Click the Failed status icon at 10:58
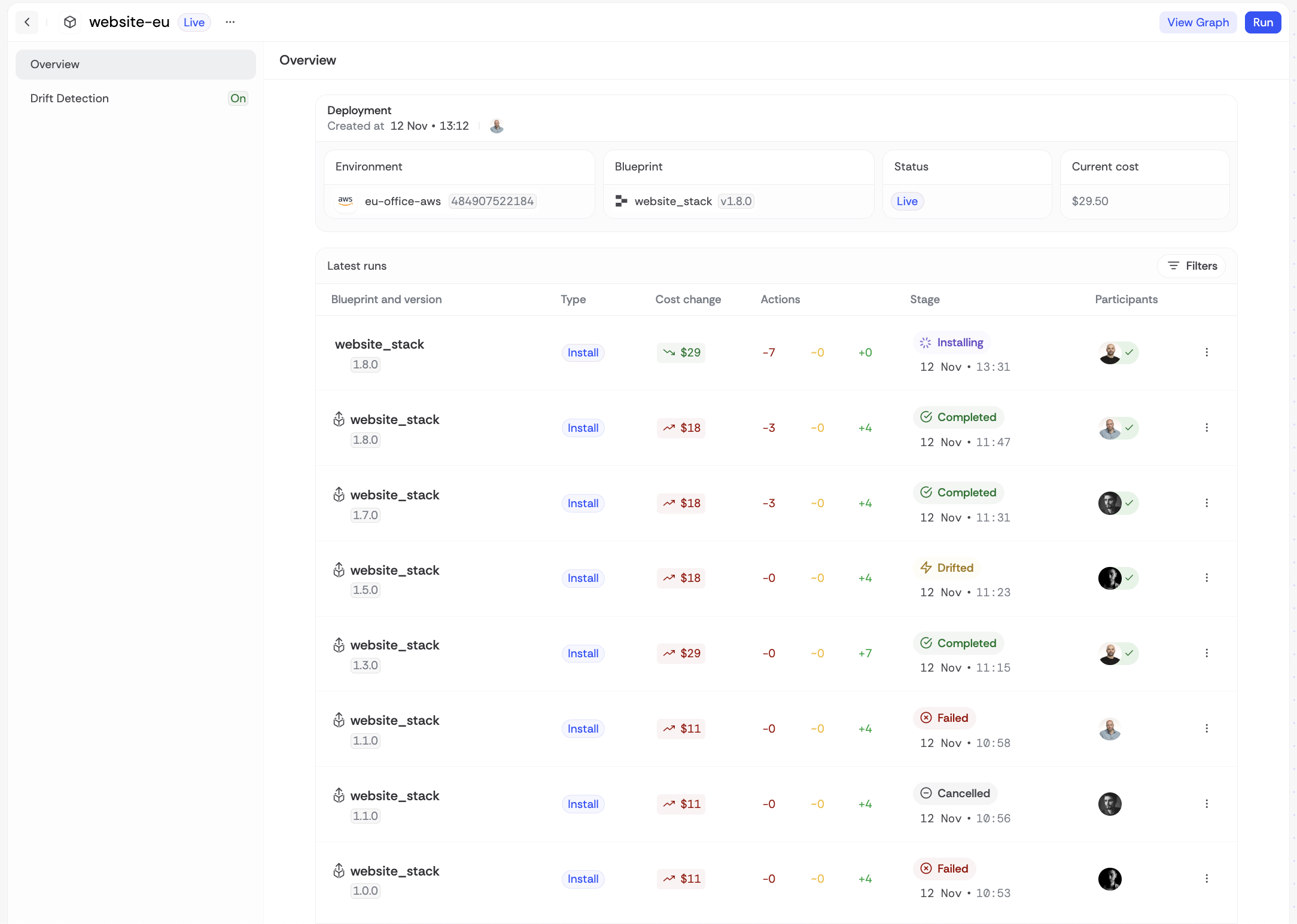 pyautogui.click(x=925, y=718)
